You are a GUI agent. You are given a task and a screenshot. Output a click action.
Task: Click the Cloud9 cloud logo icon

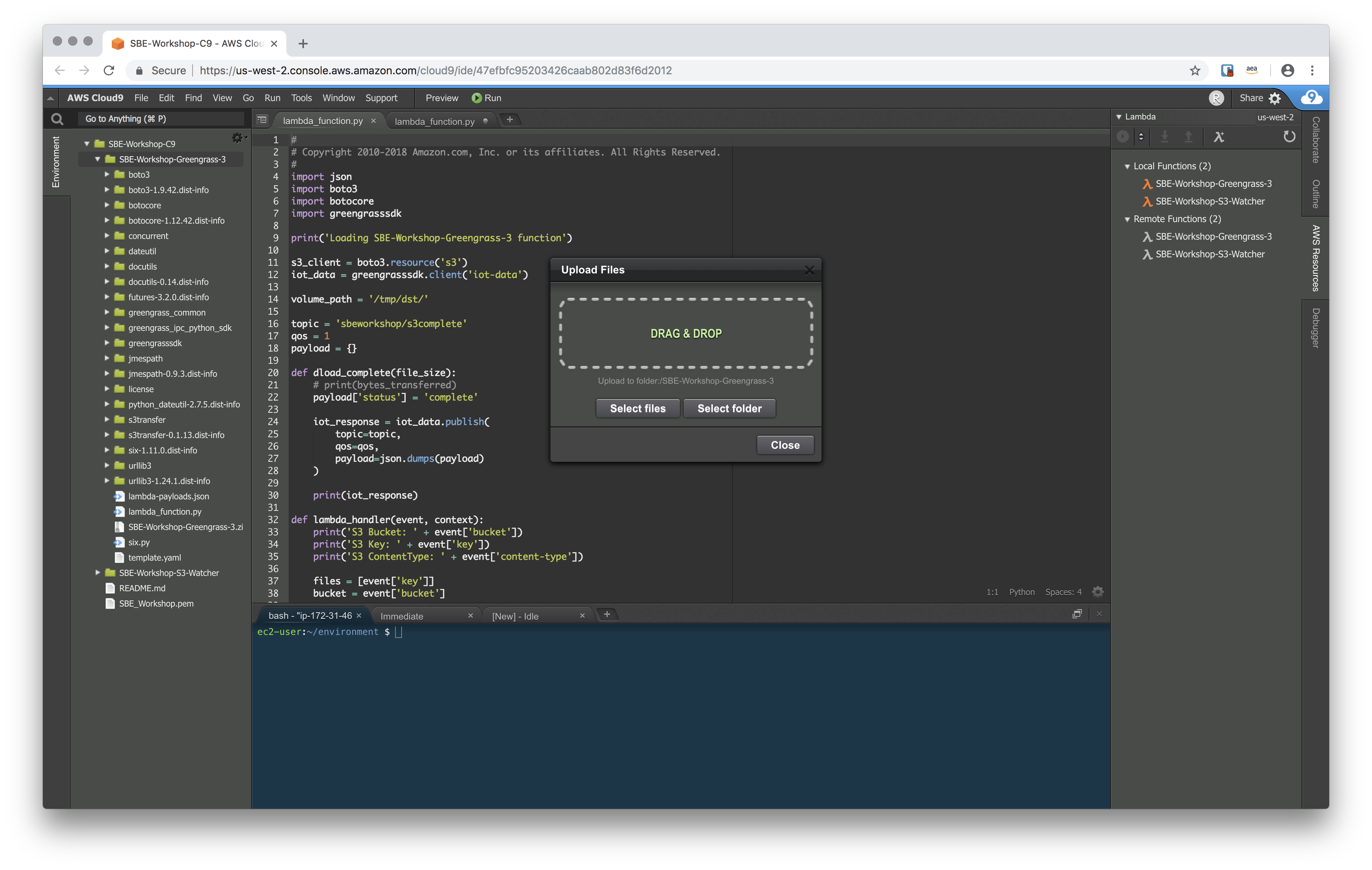1312,98
